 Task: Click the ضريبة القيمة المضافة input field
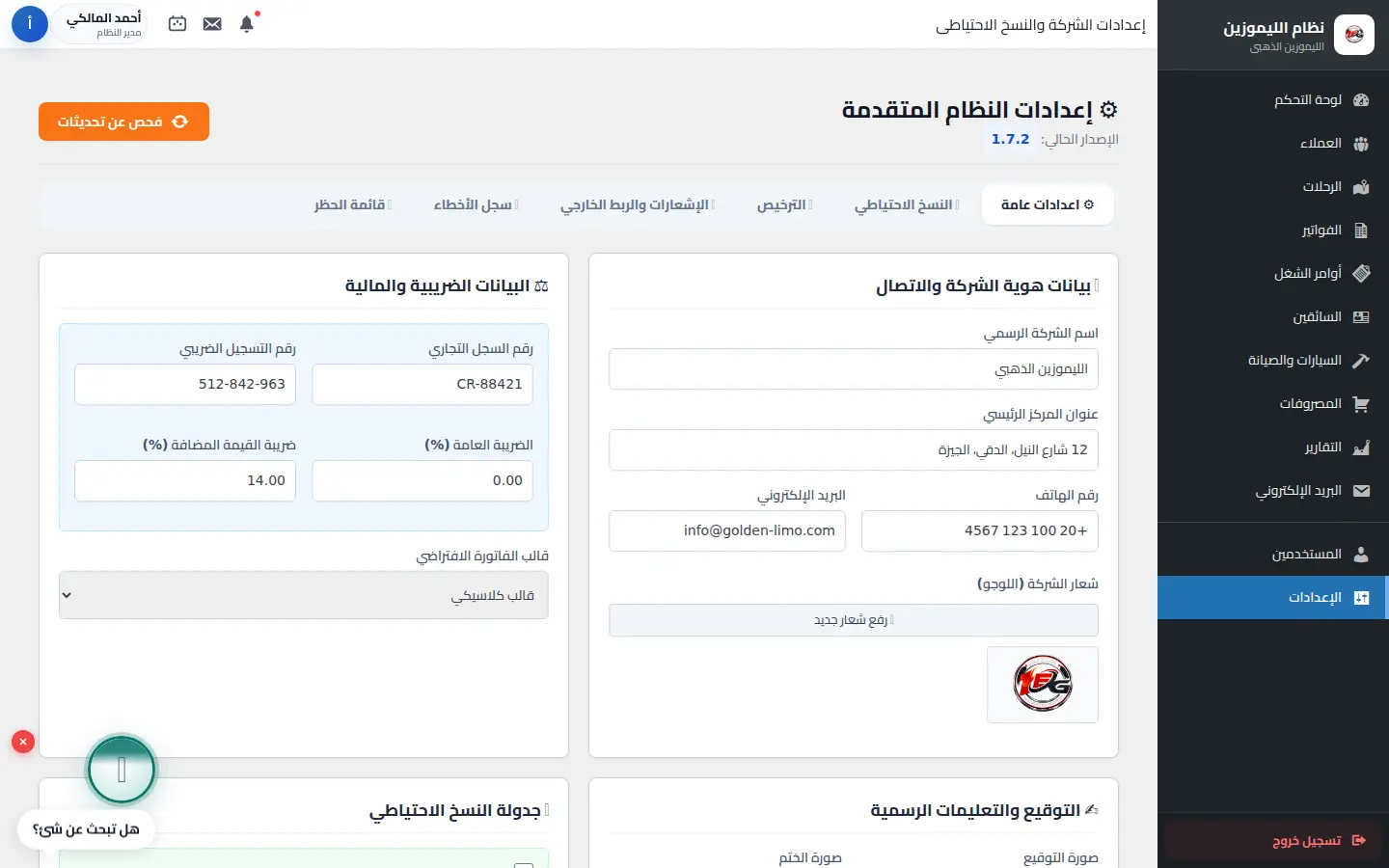coord(185,480)
